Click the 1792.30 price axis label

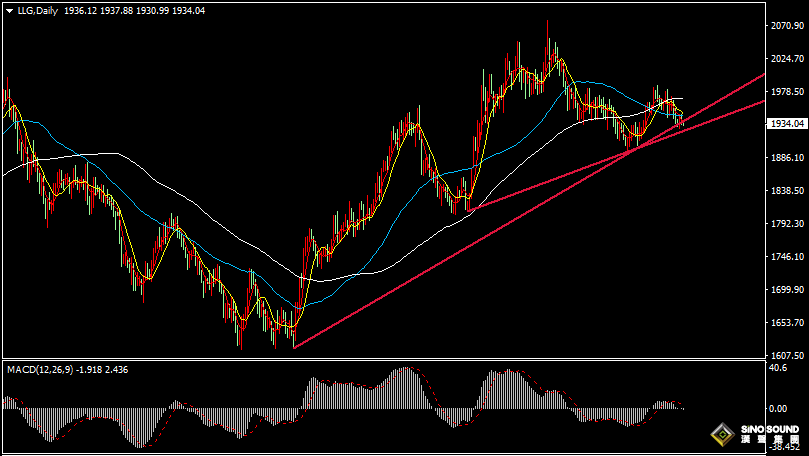(787, 224)
